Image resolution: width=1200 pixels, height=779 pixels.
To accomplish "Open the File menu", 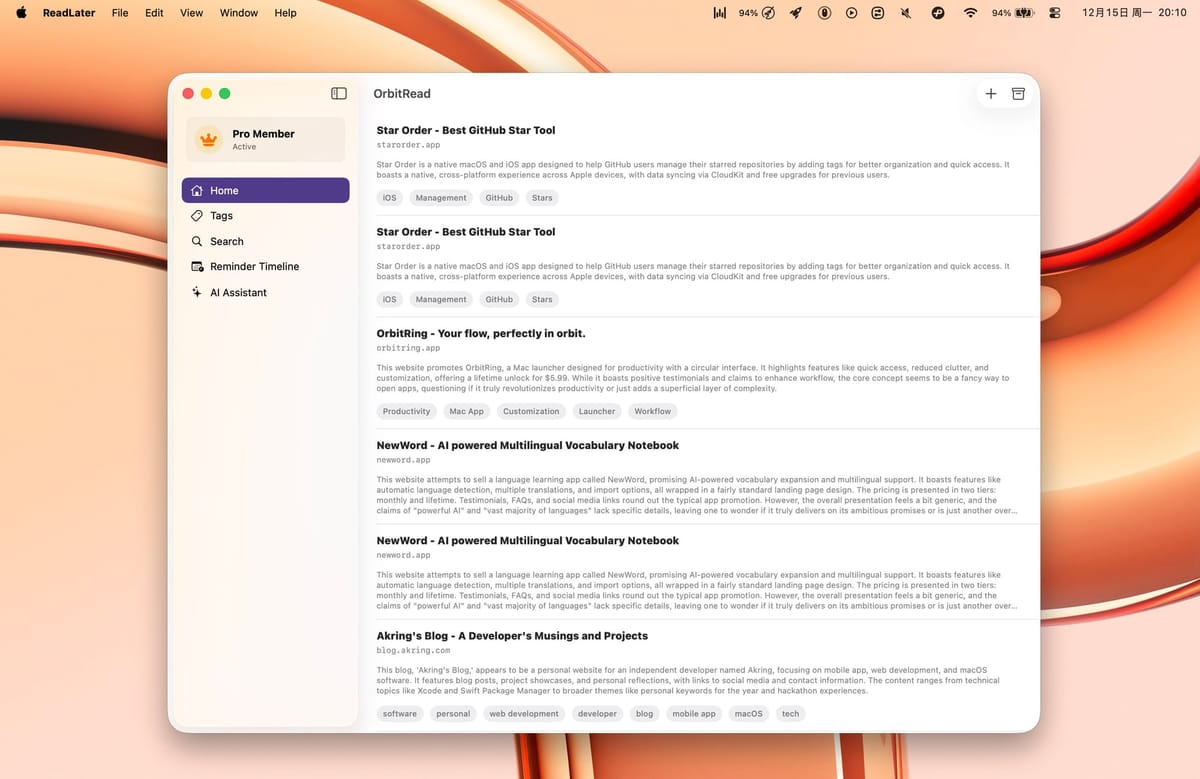I will click(x=120, y=13).
